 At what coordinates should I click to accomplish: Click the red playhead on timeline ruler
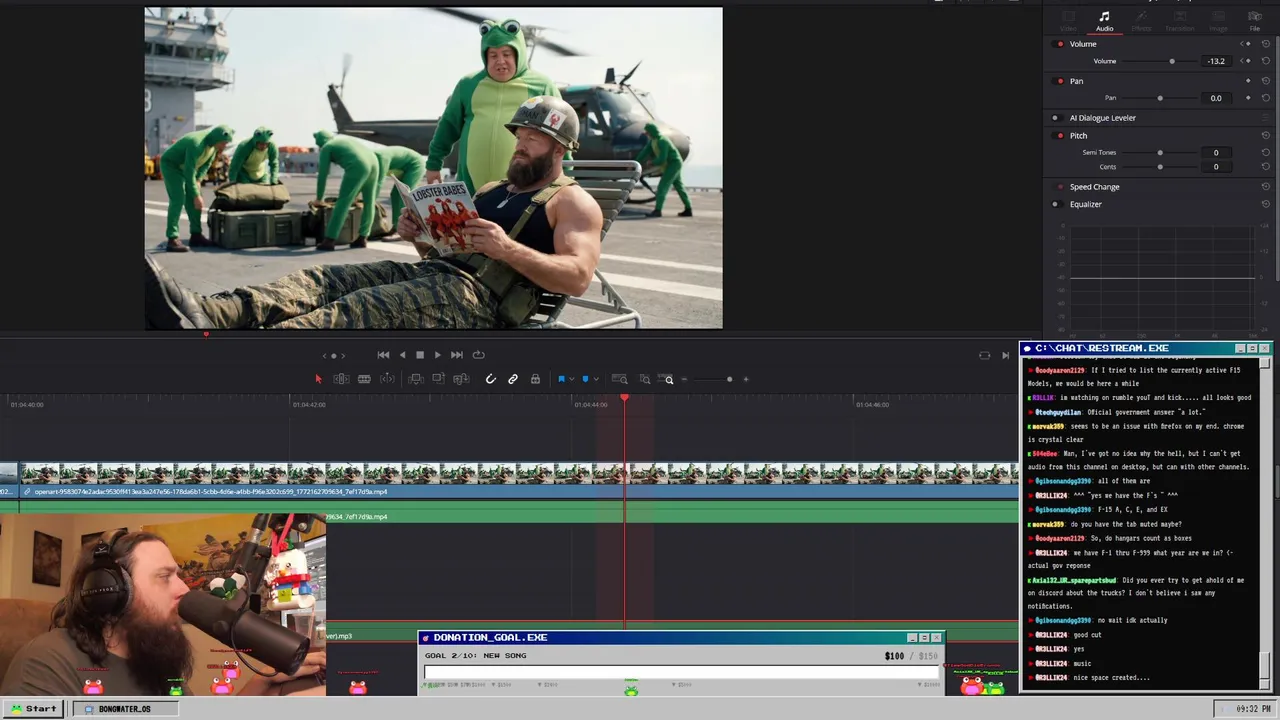(x=625, y=398)
